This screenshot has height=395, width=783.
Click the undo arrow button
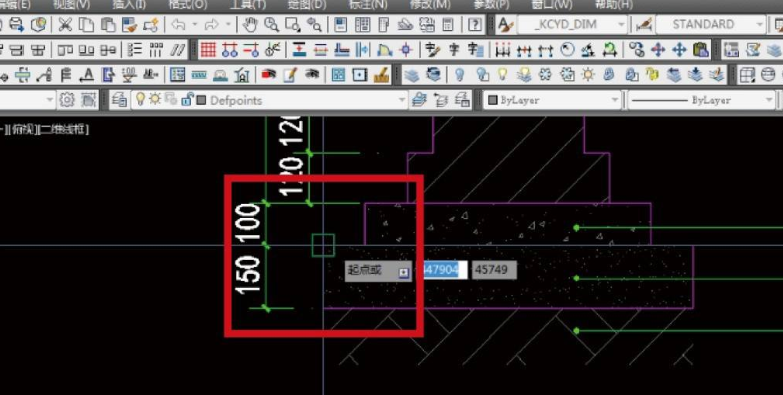178,24
